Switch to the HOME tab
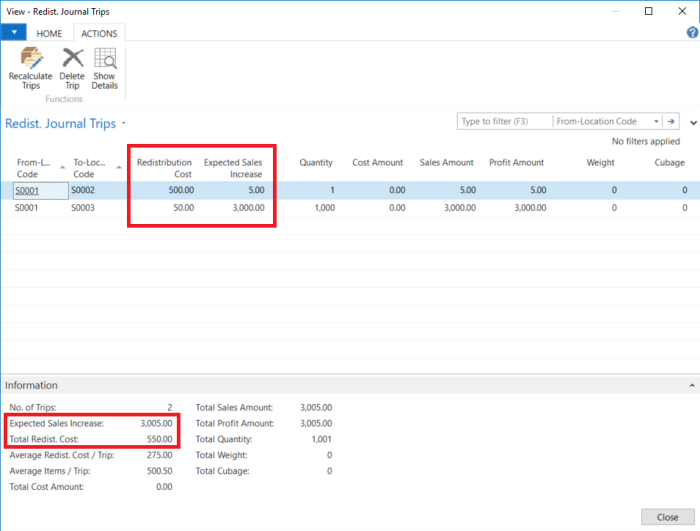Viewport: 700px width, 531px height. (49, 33)
